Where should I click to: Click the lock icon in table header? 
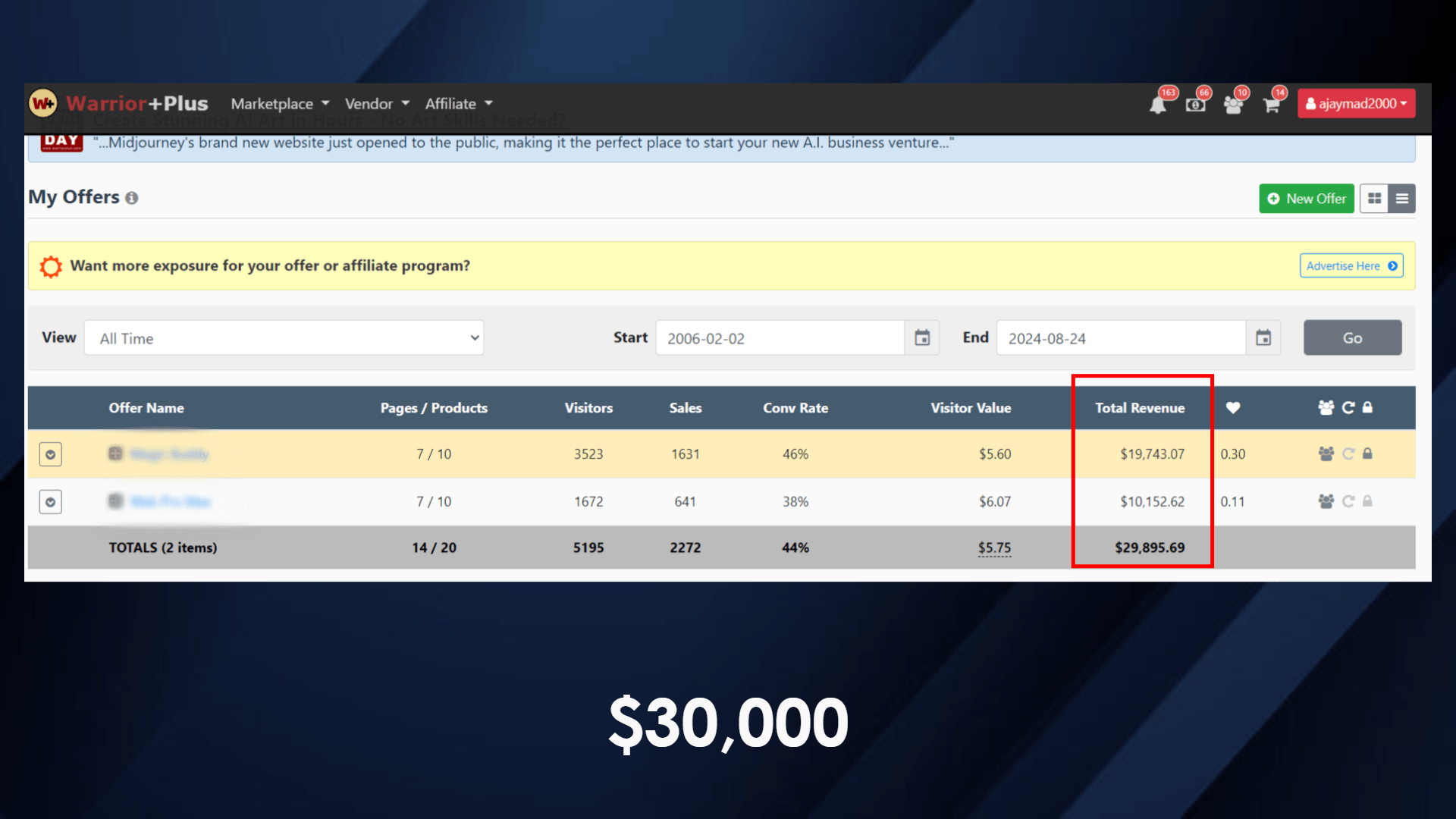(1367, 407)
